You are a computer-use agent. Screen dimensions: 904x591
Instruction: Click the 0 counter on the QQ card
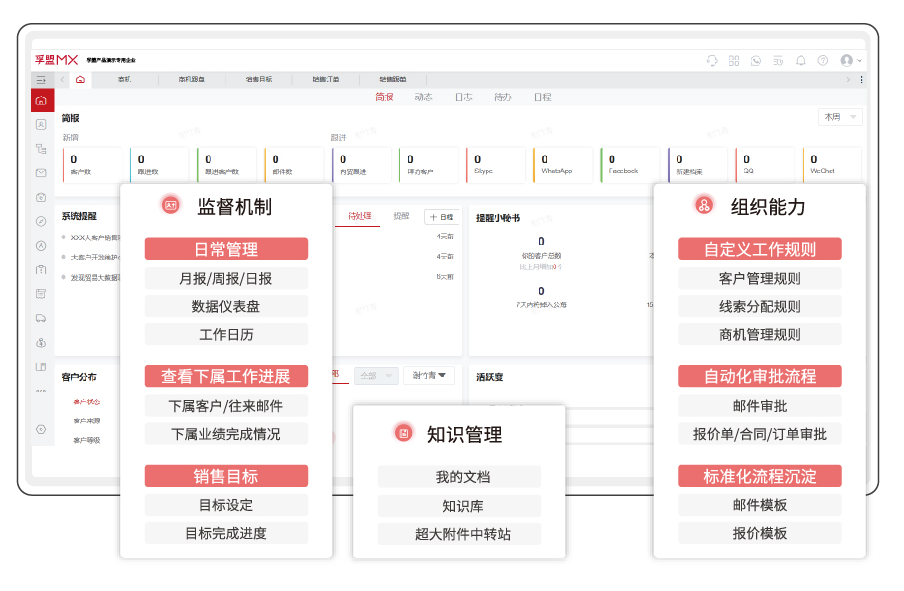(x=745, y=160)
